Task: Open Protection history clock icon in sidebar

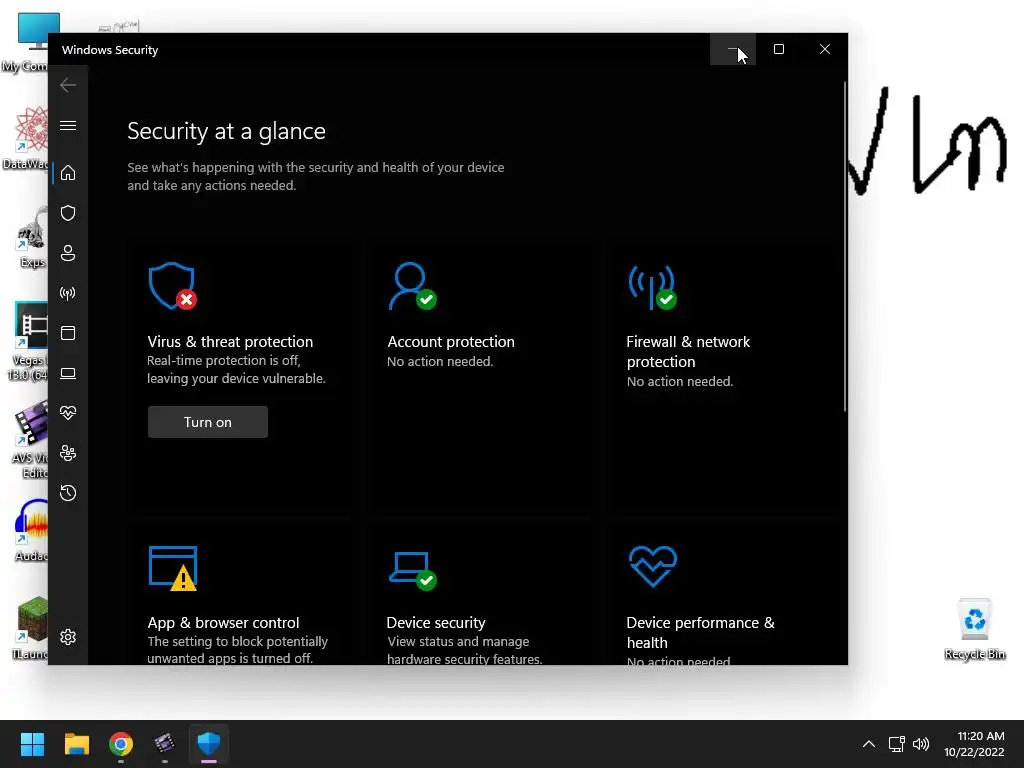Action: point(68,493)
